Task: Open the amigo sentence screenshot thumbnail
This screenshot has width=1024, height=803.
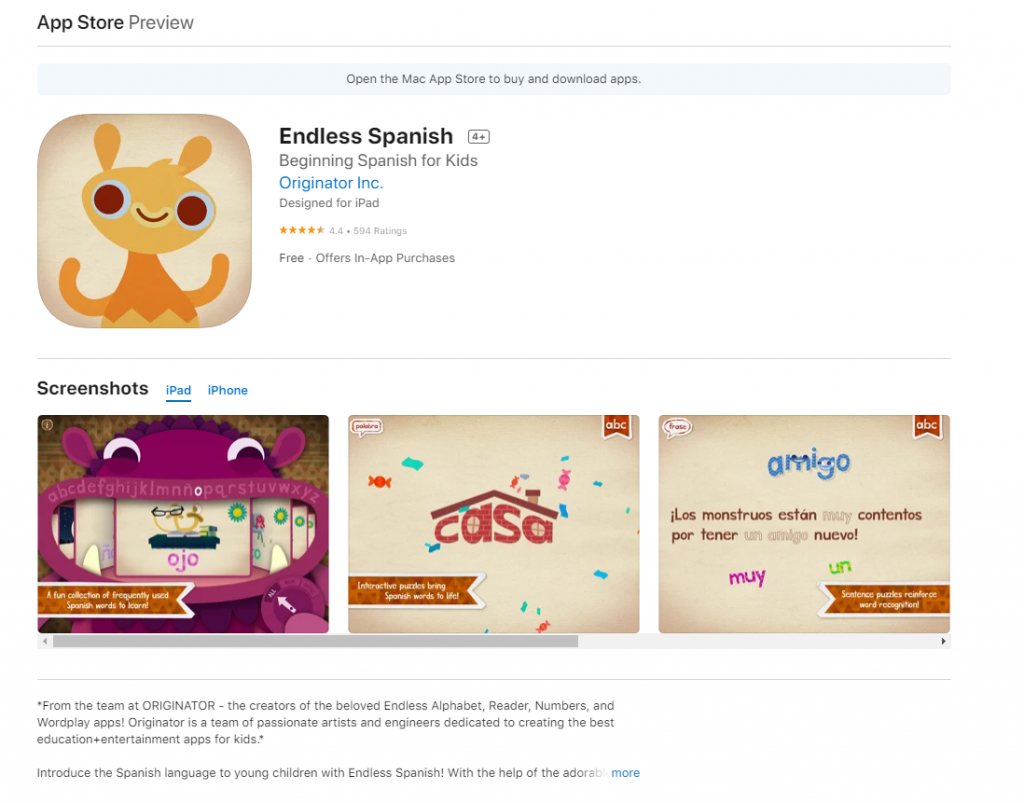Action: pyautogui.click(x=804, y=524)
